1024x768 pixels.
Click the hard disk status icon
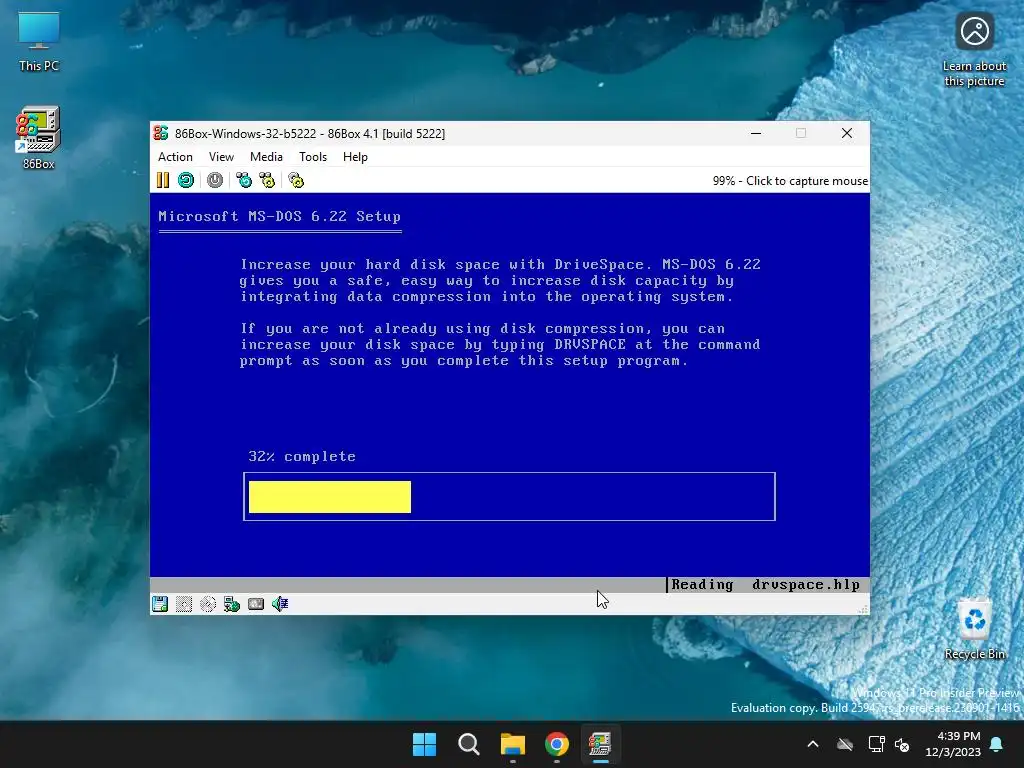click(x=256, y=604)
